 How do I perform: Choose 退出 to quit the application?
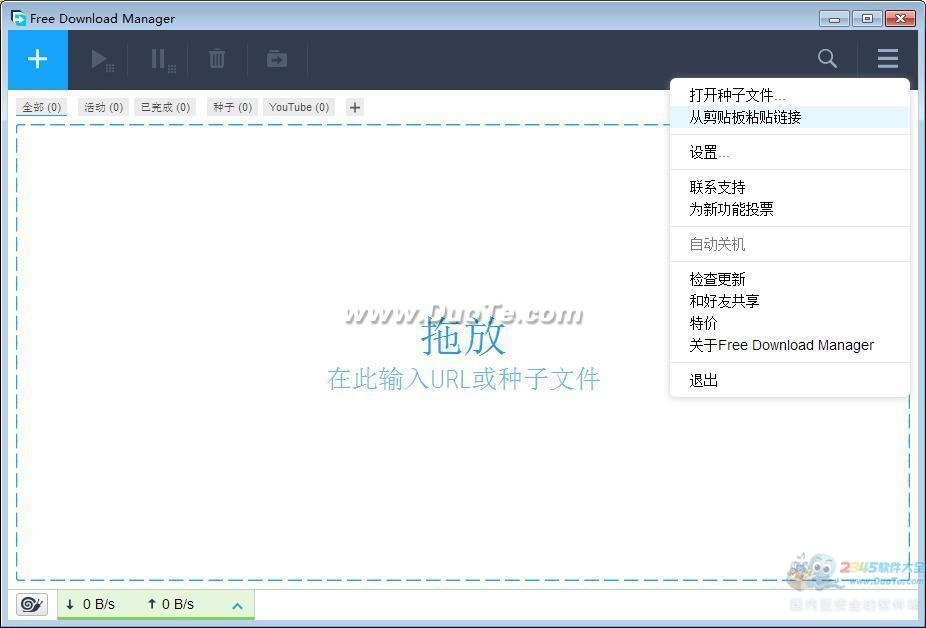[x=704, y=380]
